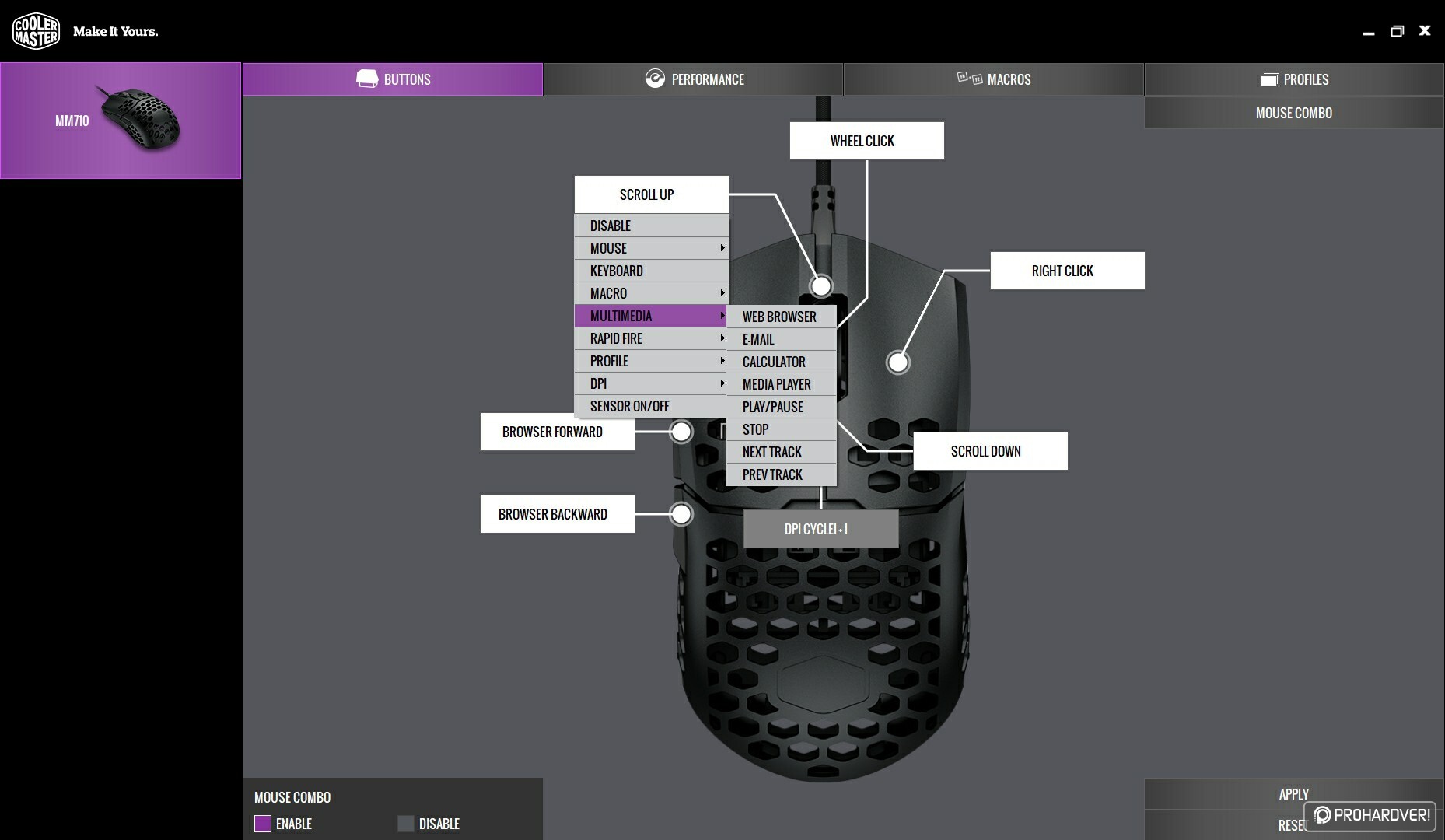Expand the Rapid Fire submenu

[652, 338]
